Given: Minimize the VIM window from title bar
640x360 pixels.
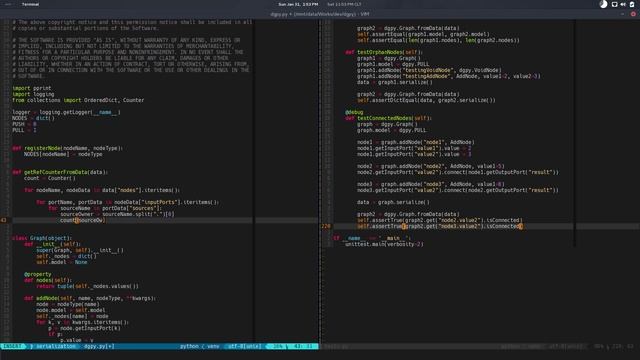Looking at the screenshot, I should (x=623, y=14).
